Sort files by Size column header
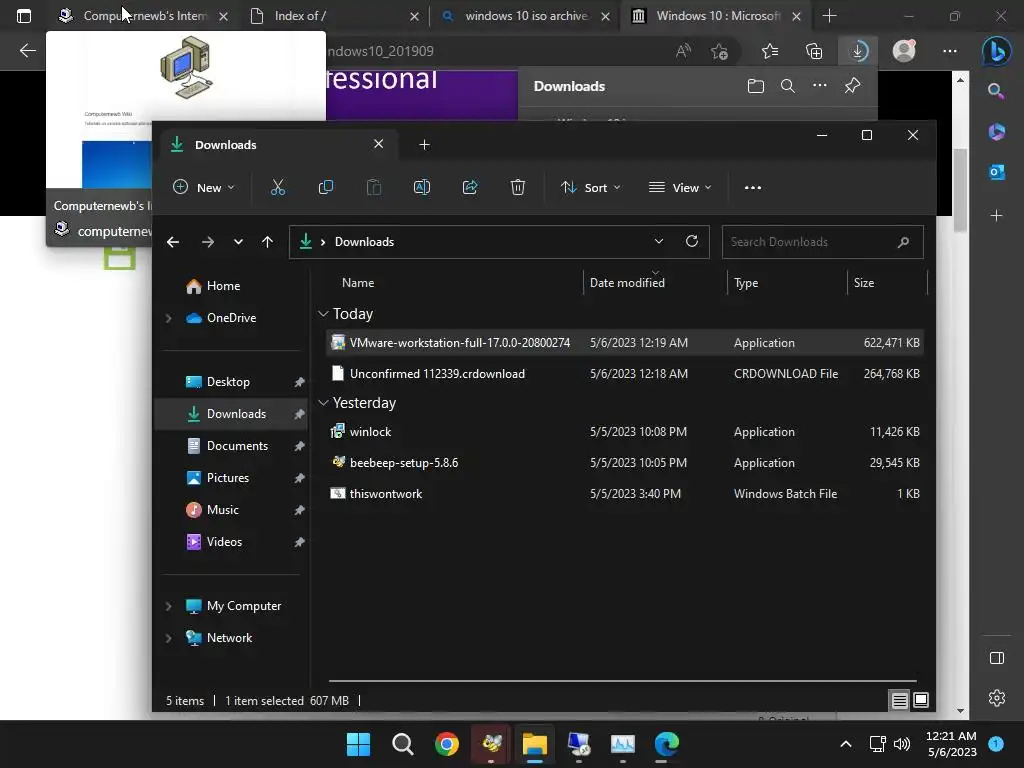Image resolution: width=1024 pixels, height=768 pixels. (x=863, y=283)
